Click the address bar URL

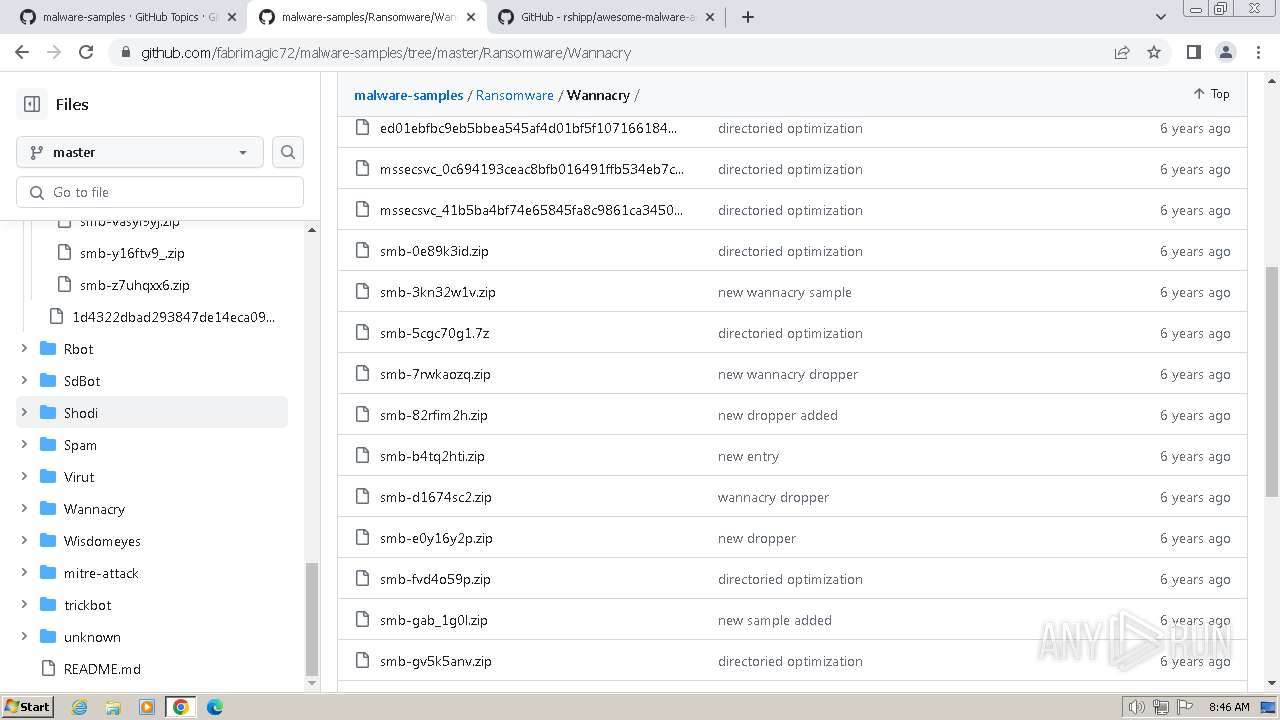coord(386,53)
